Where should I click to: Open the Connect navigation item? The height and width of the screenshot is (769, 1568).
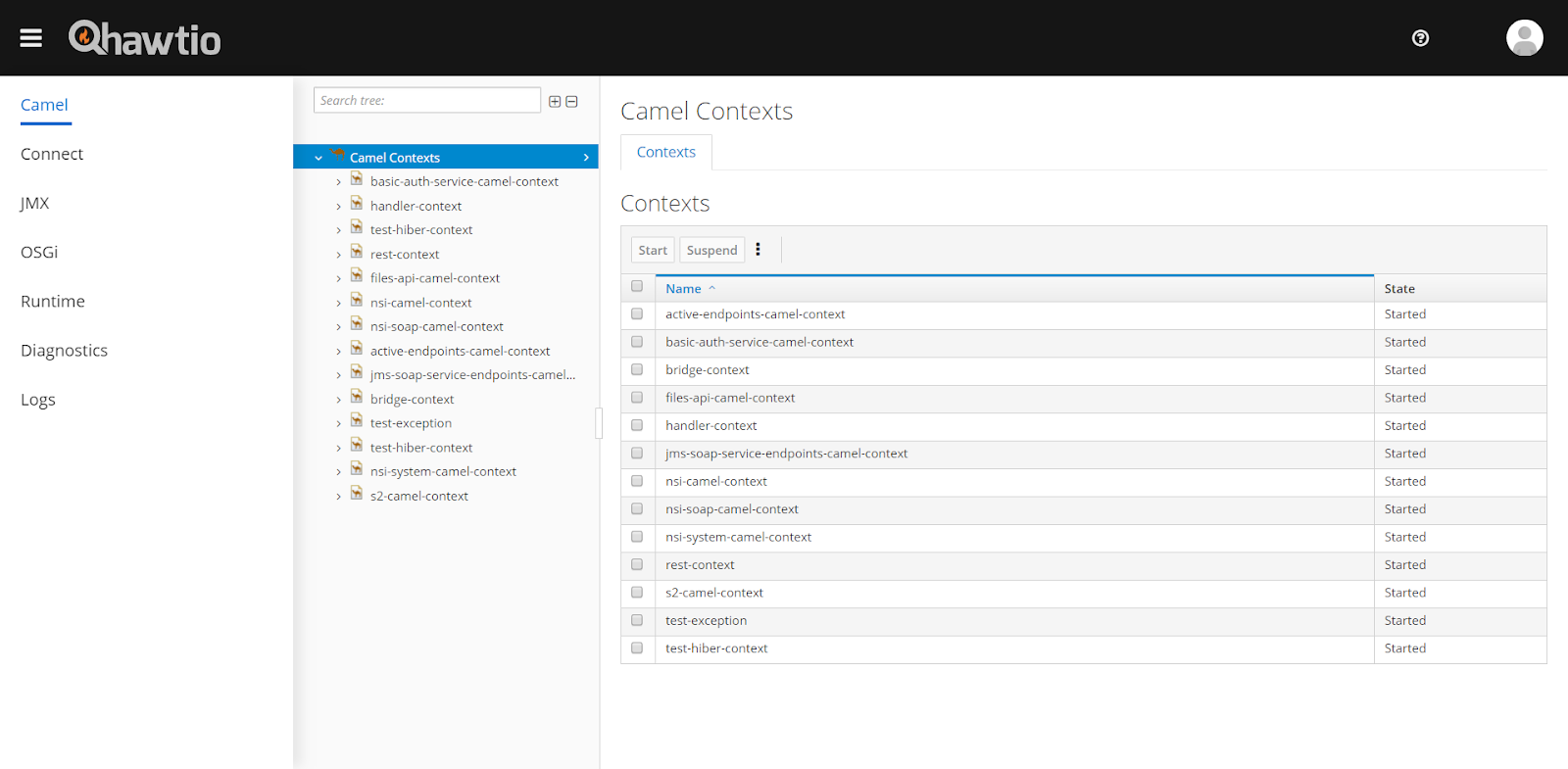(52, 154)
